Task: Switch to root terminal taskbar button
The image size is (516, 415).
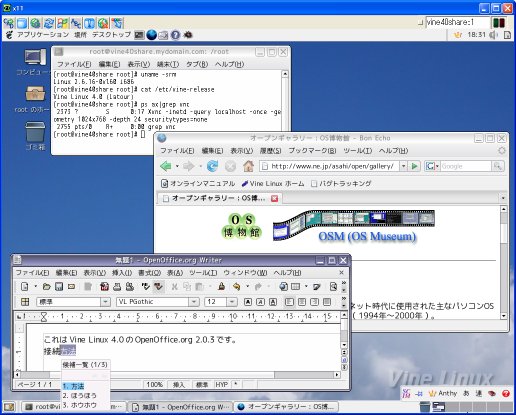Action: coord(74,407)
